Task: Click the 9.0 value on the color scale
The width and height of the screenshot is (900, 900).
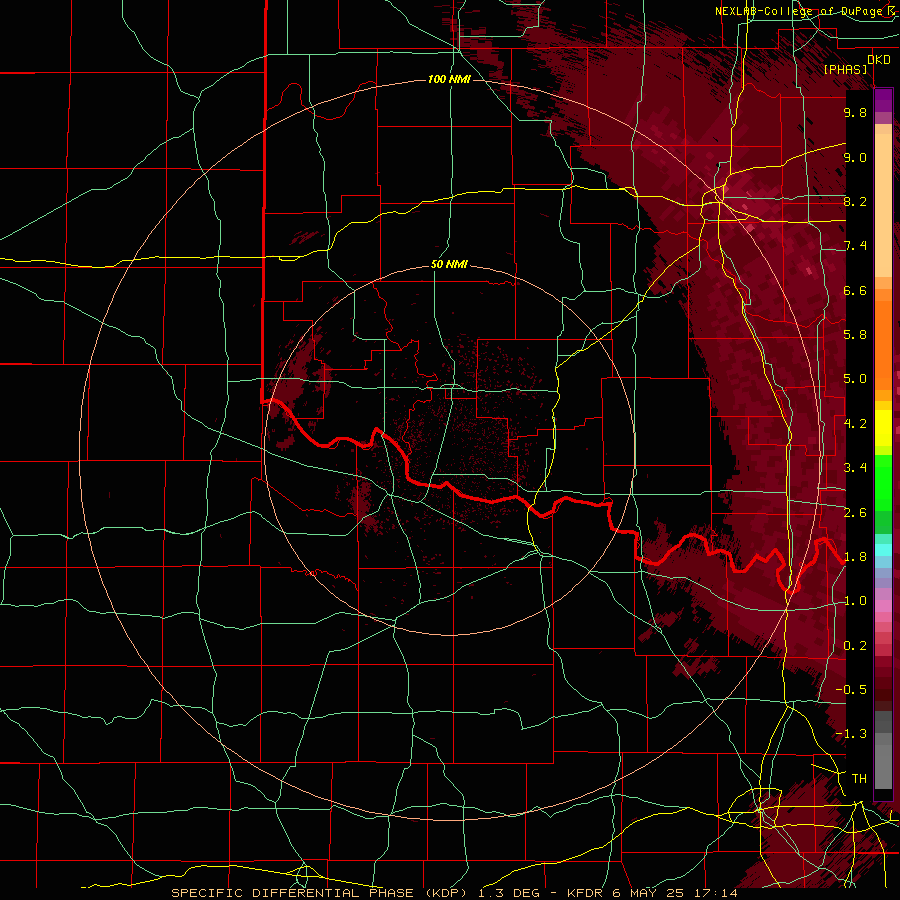Action: coord(855,157)
